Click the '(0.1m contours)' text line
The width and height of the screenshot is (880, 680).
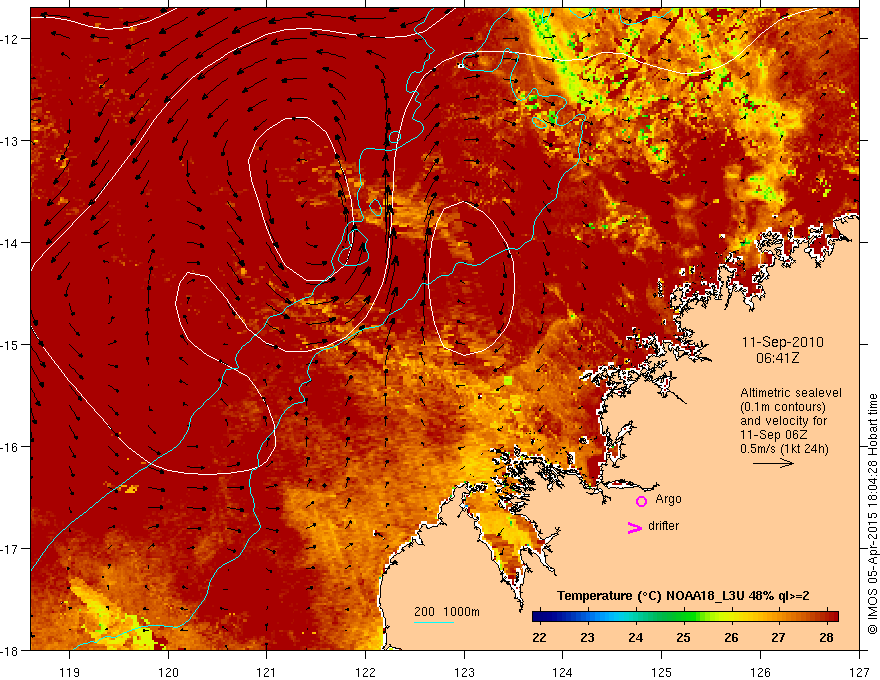(x=782, y=407)
